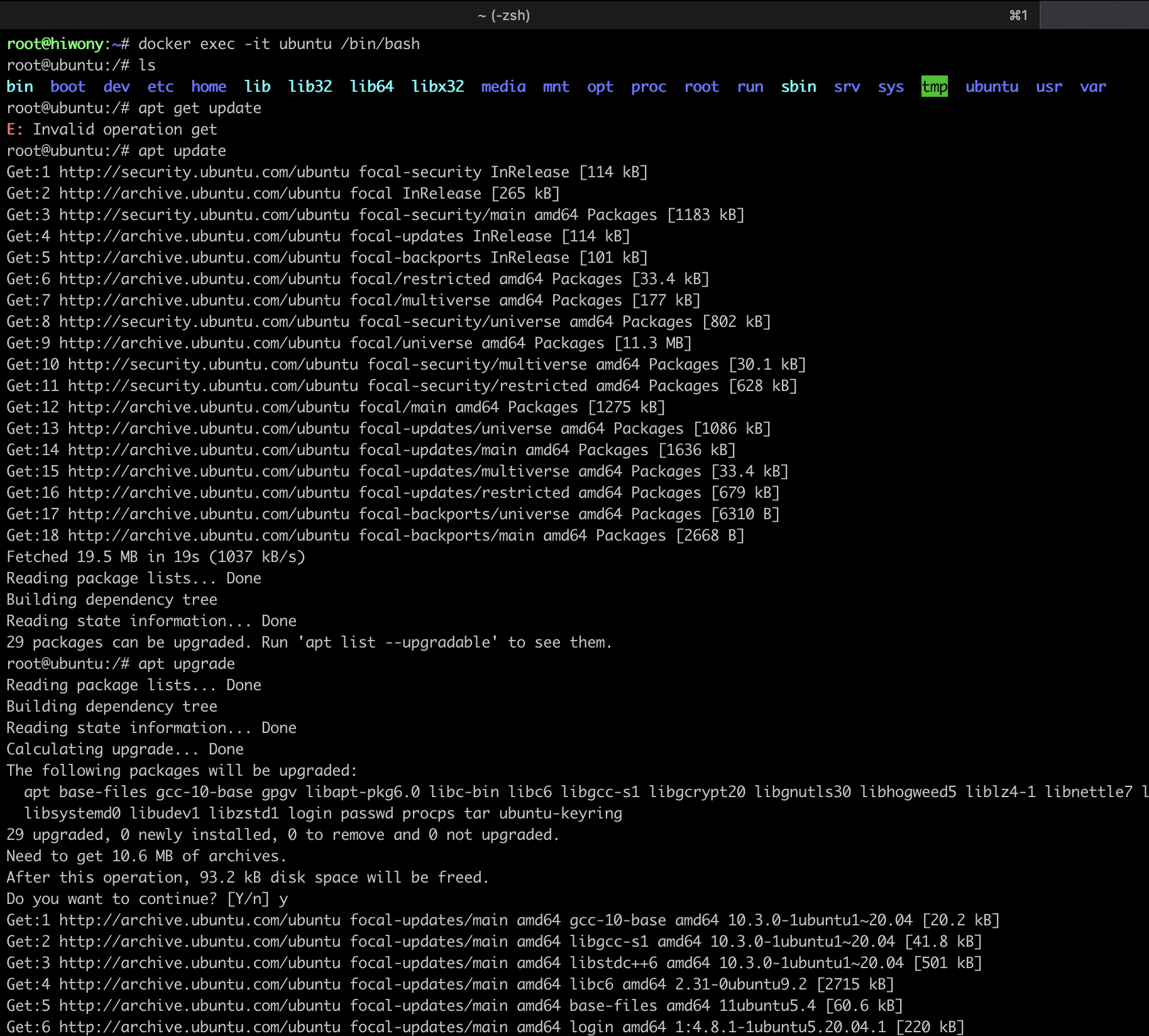Click the 'media' directory name
The width and height of the screenshot is (1149, 1036).
503,87
